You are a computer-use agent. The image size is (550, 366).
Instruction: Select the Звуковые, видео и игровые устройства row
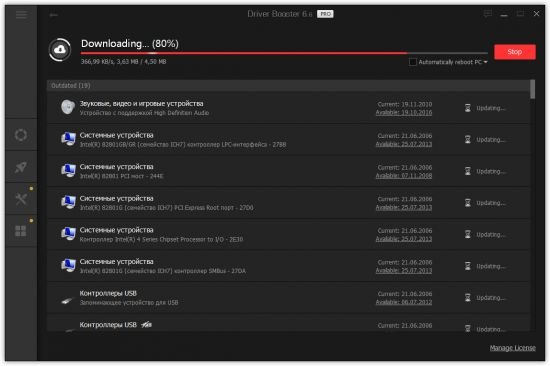[x=288, y=108]
